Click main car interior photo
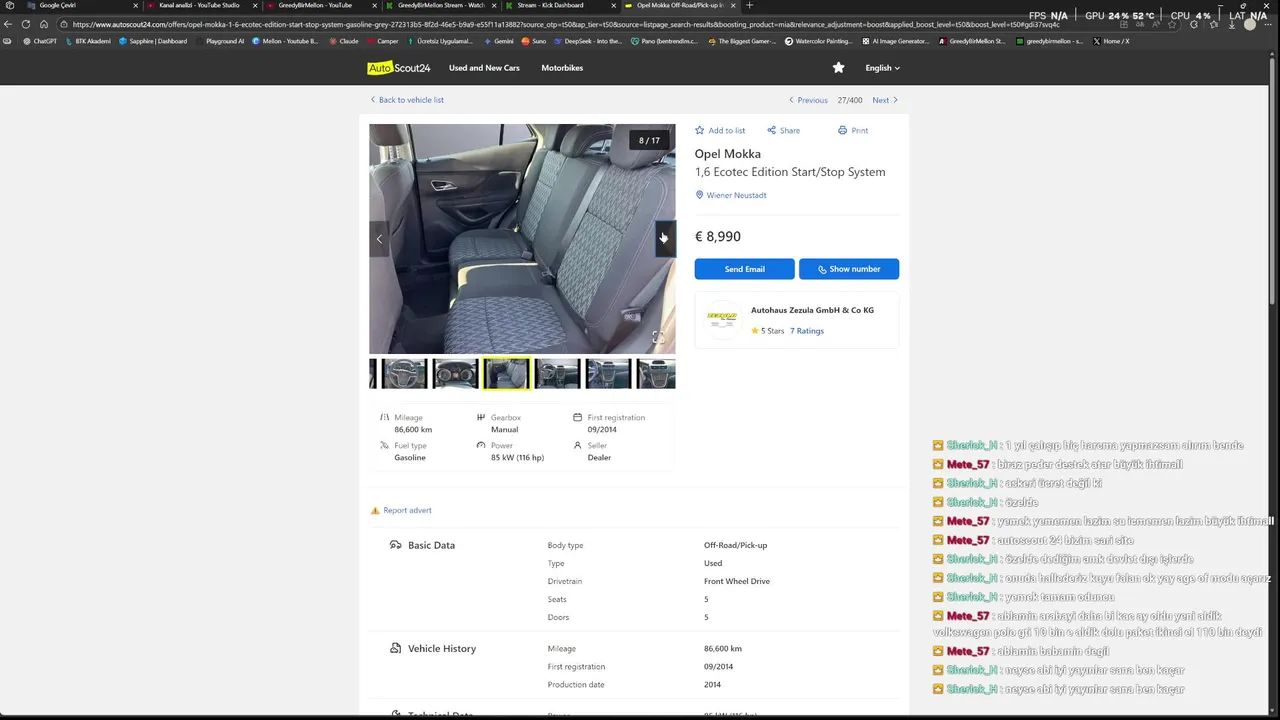1280x720 pixels. (x=522, y=239)
